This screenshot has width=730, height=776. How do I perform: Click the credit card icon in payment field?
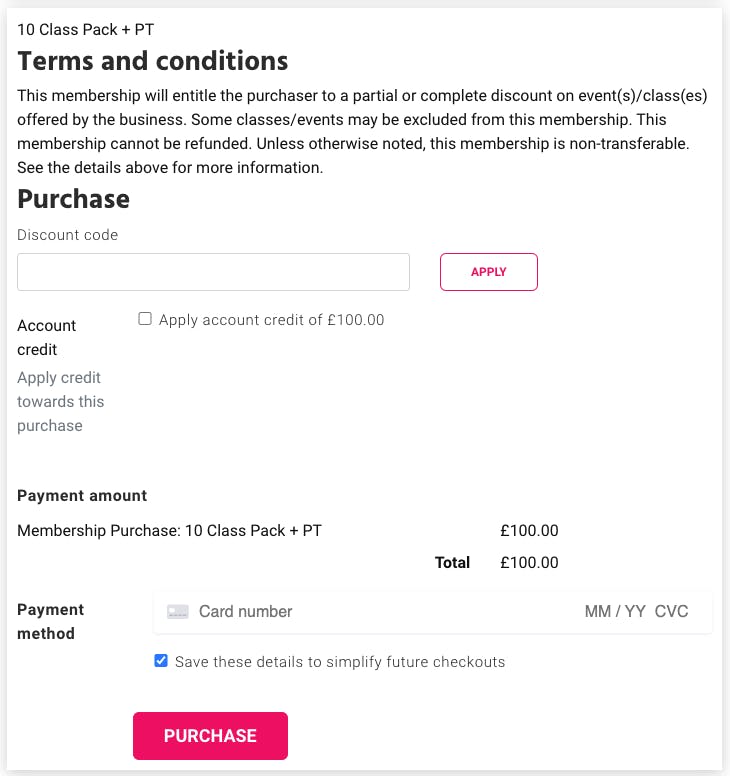(178, 611)
